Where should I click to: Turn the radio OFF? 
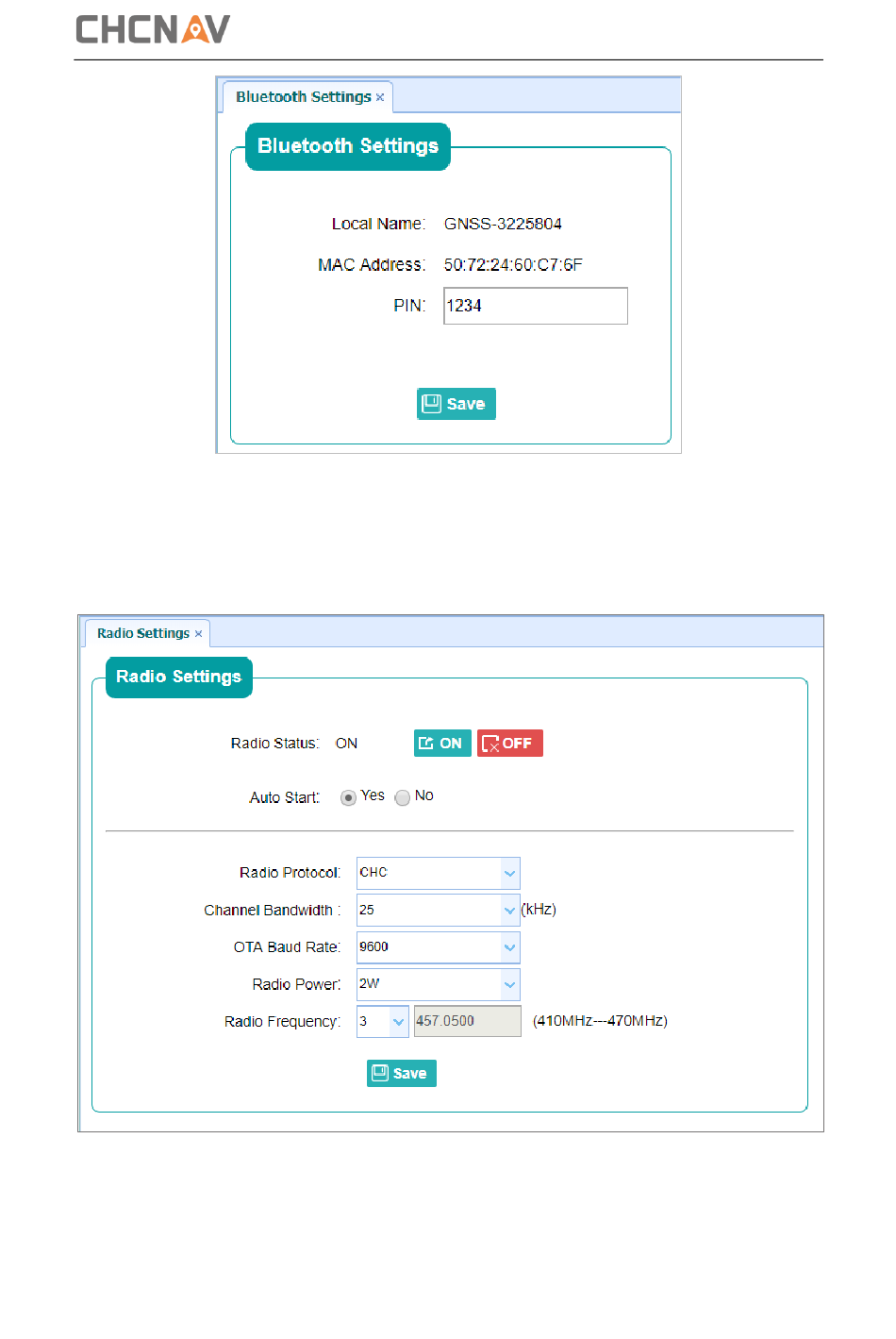click(x=510, y=744)
